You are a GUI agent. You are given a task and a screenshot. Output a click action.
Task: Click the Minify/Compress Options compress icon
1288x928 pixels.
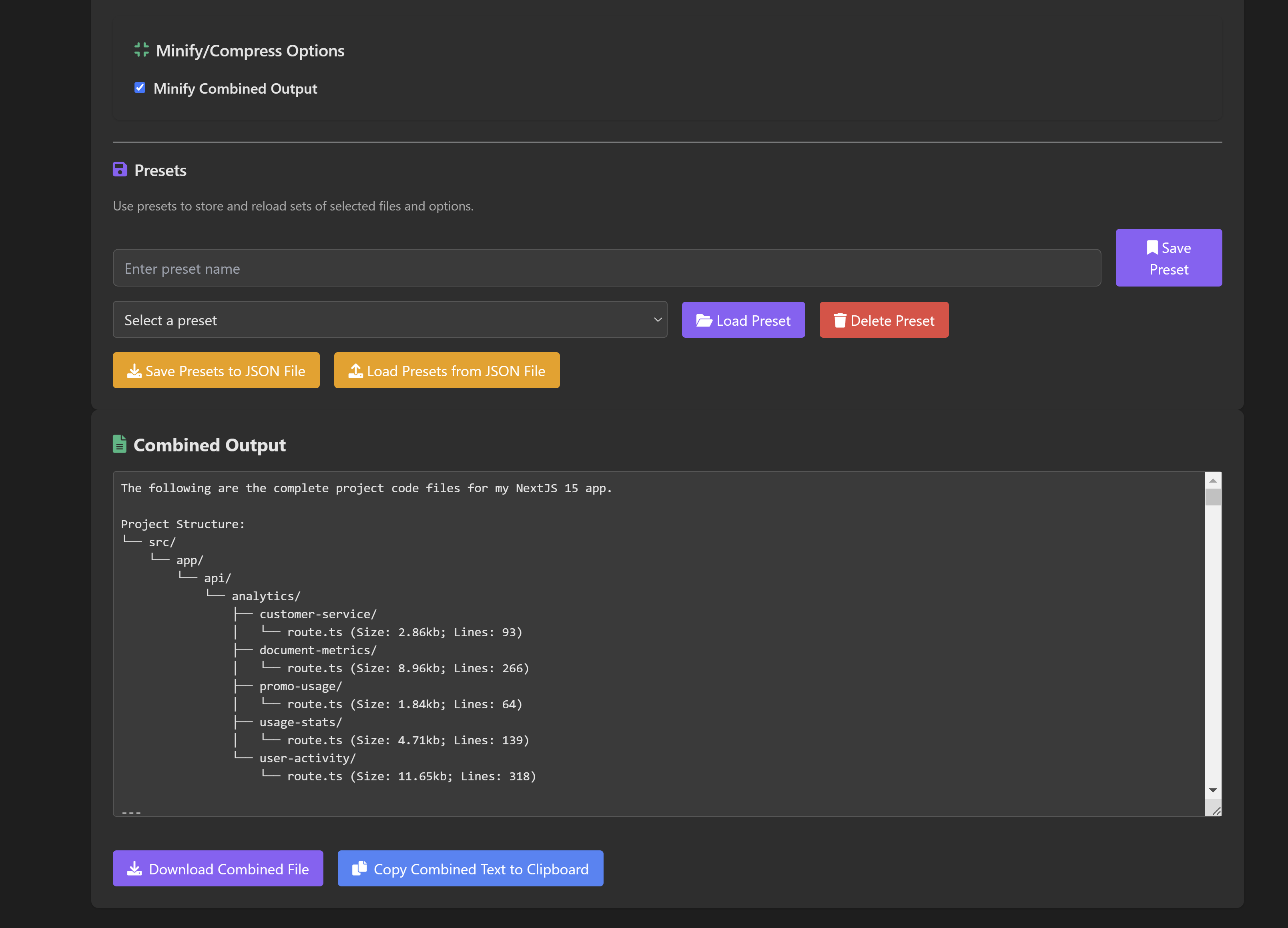(x=141, y=50)
